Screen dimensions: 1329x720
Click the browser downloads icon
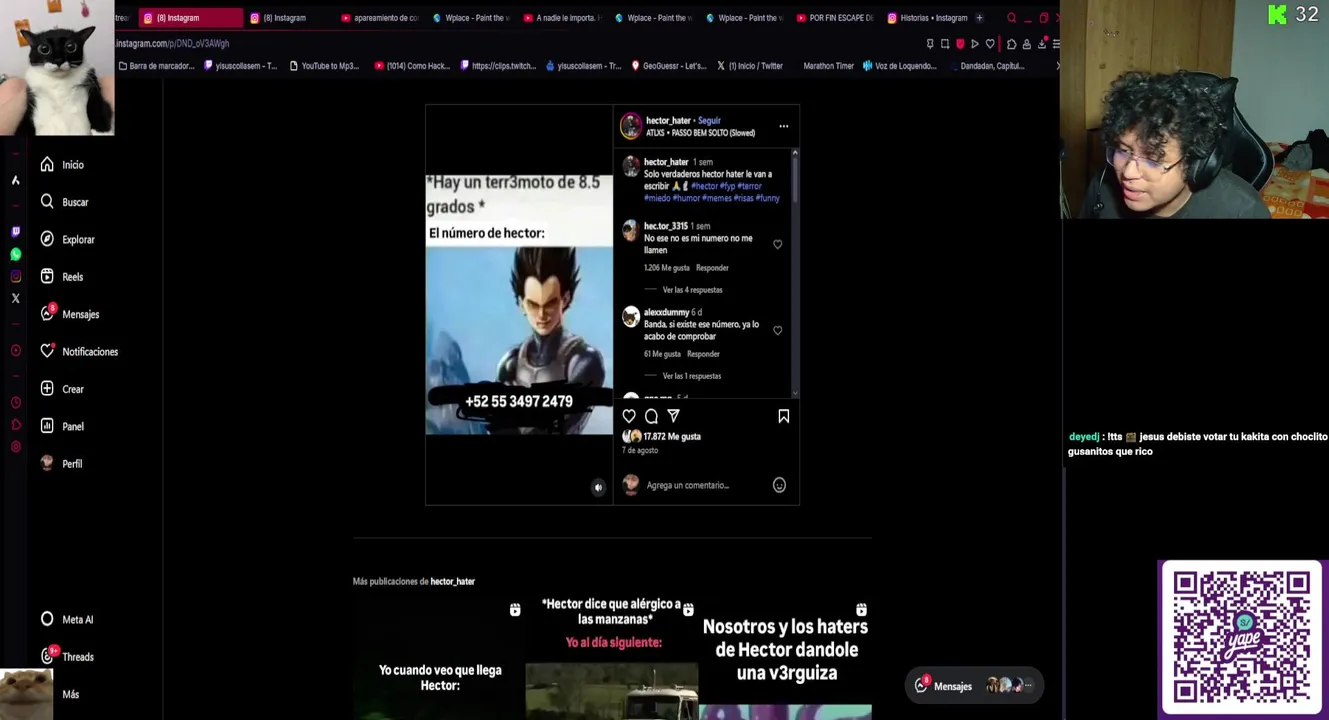click(x=1041, y=44)
